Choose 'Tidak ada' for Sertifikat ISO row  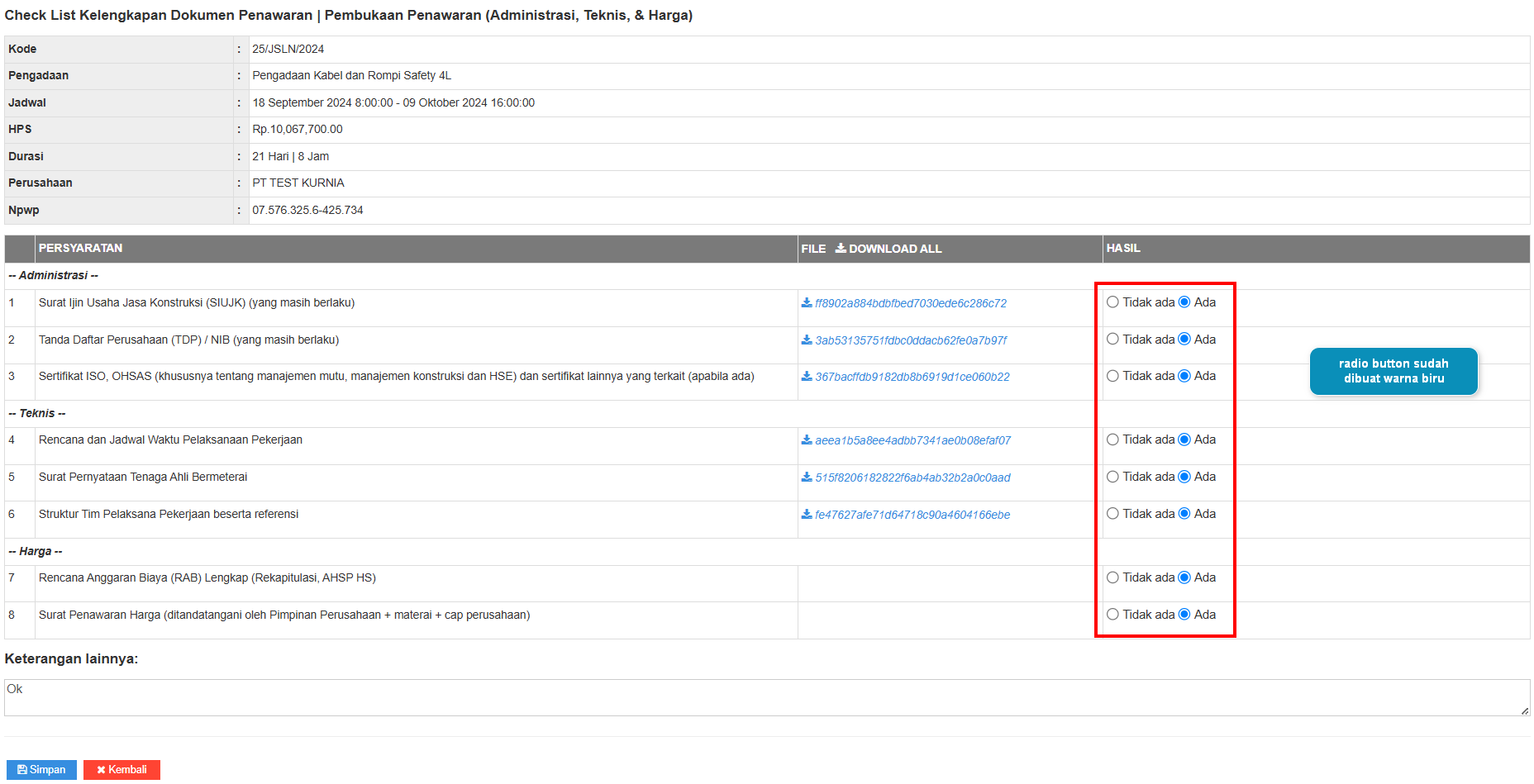pos(1112,376)
